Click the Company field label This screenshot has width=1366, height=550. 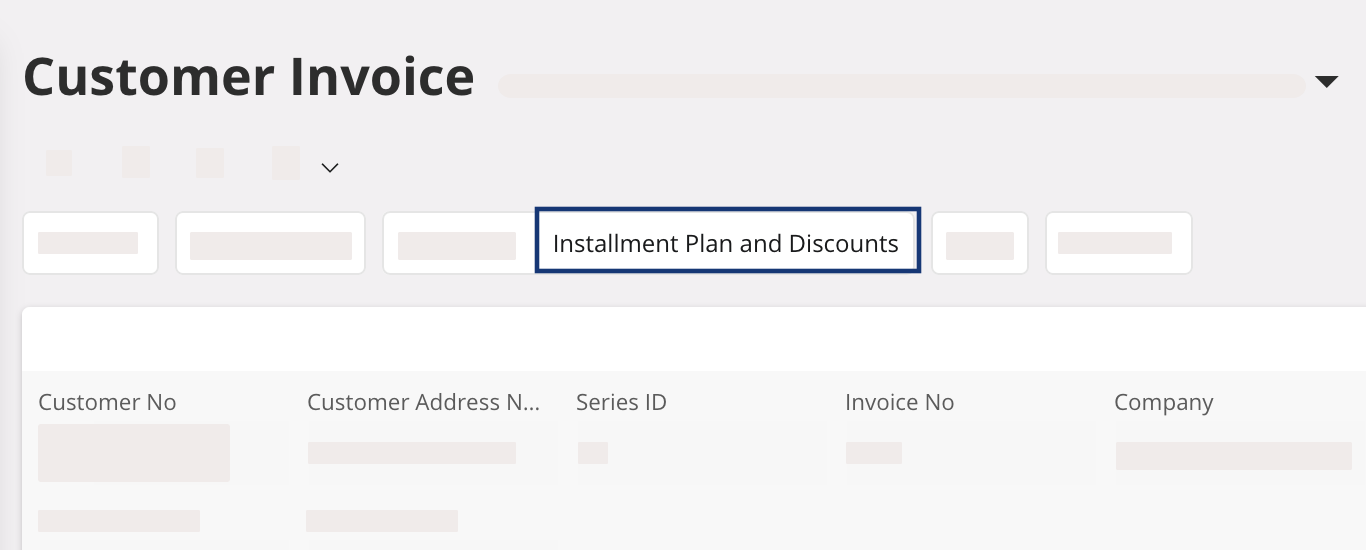point(1163,402)
